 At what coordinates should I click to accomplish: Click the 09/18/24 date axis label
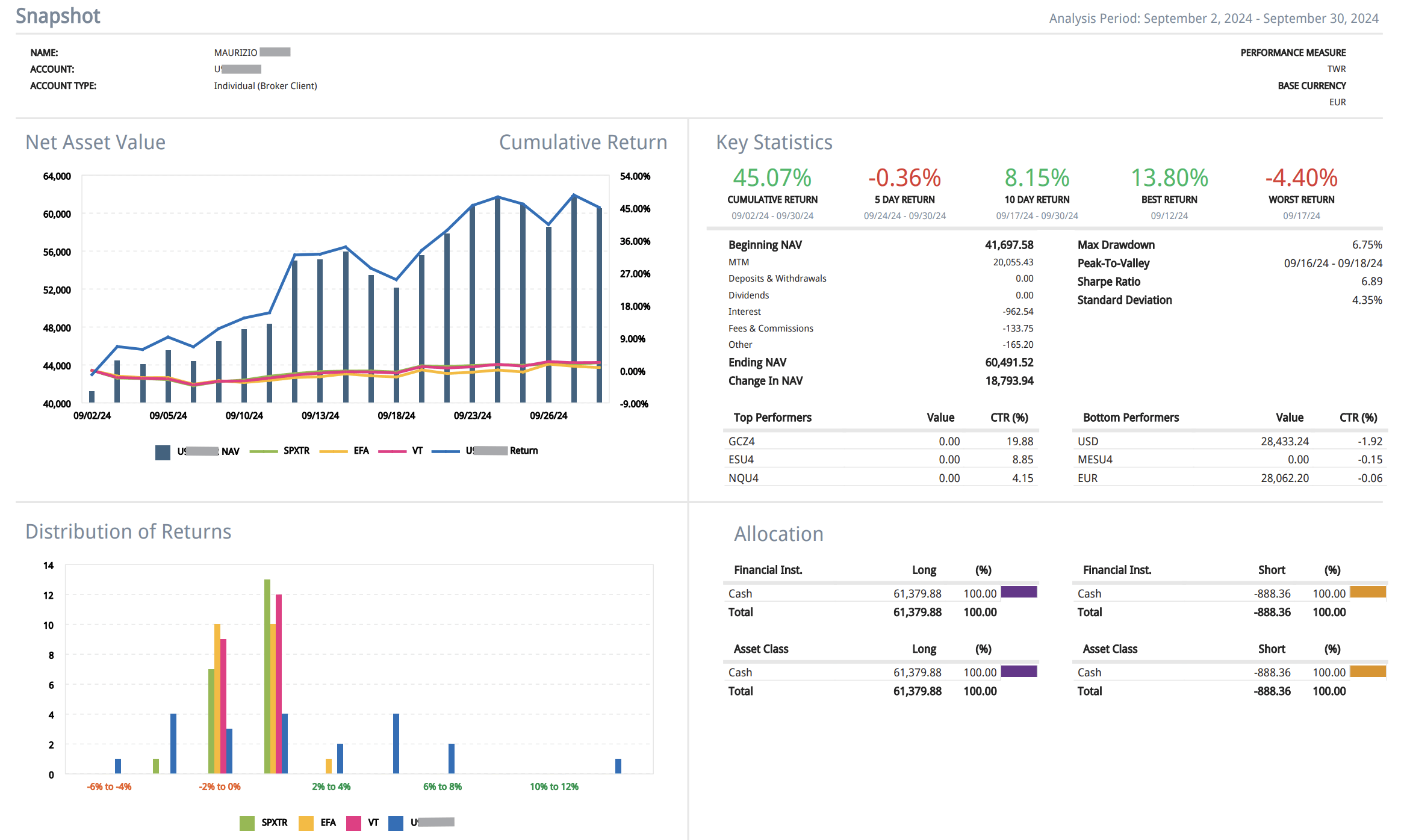click(x=396, y=416)
